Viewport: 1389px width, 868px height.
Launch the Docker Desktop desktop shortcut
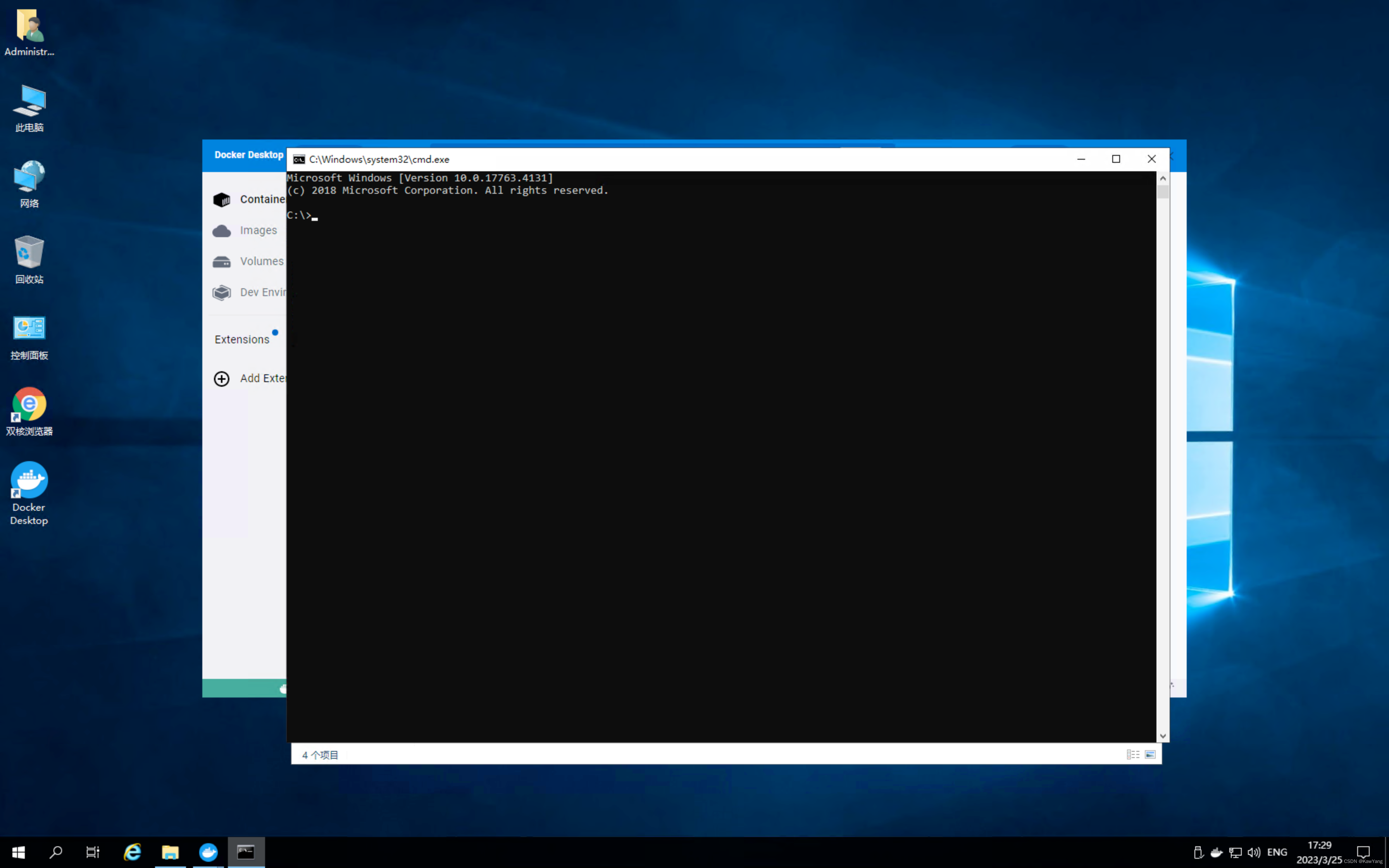(29, 494)
